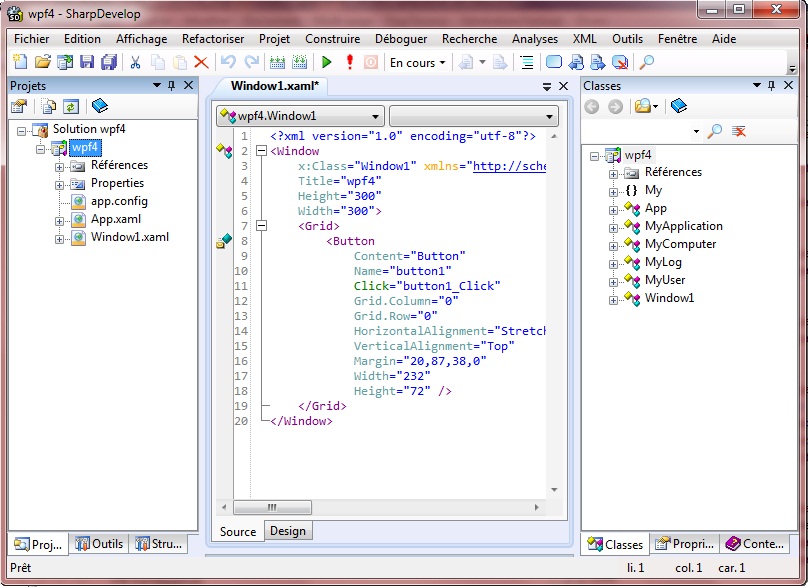The width and height of the screenshot is (808, 587).
Task: Collapse the Solution wpf4 node
Action: click(x=21, y=131)
